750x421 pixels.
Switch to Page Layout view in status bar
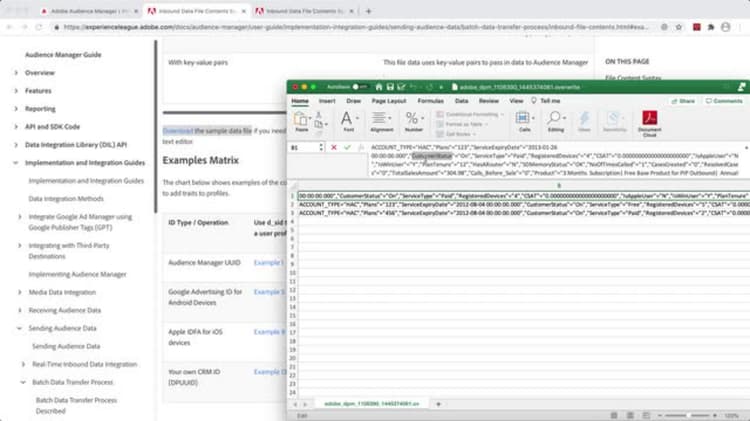point(630,415)
